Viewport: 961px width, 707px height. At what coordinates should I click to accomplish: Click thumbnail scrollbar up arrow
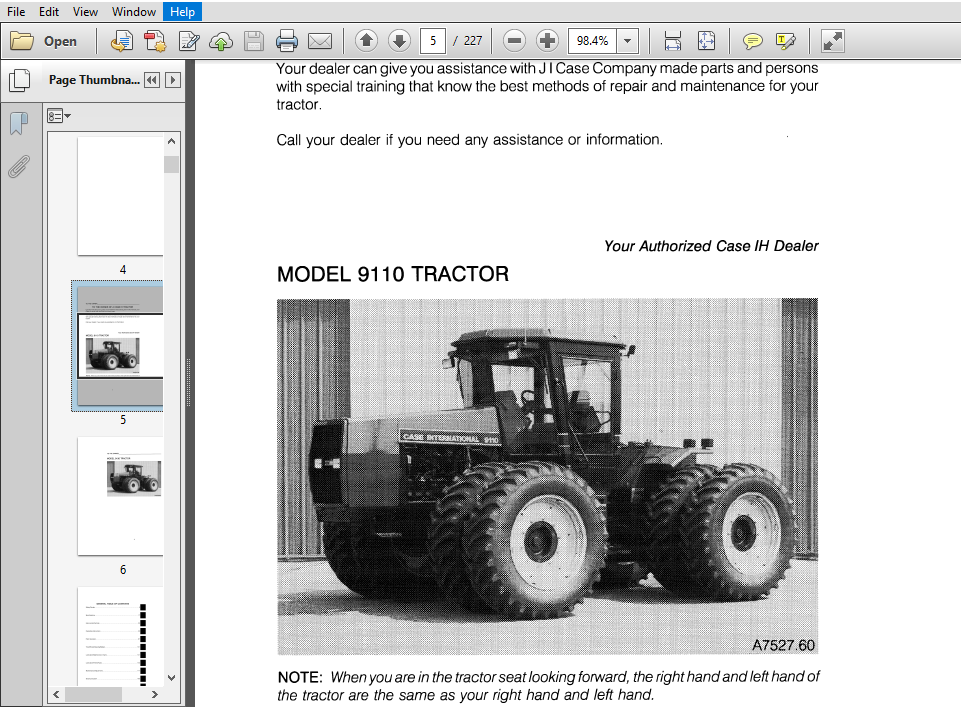172,141
